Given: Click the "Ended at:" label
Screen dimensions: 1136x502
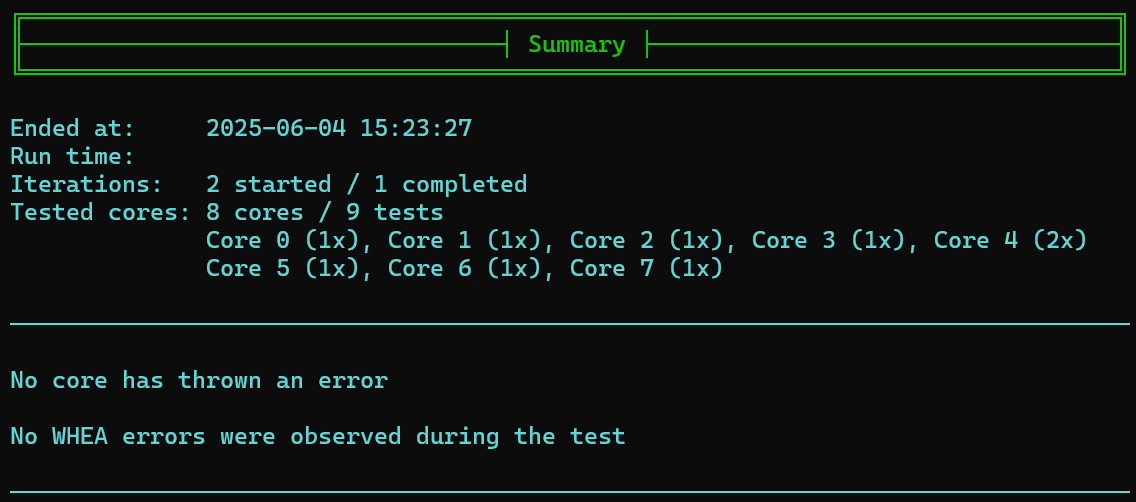Looking at the screenshot, I should point(72,129).
